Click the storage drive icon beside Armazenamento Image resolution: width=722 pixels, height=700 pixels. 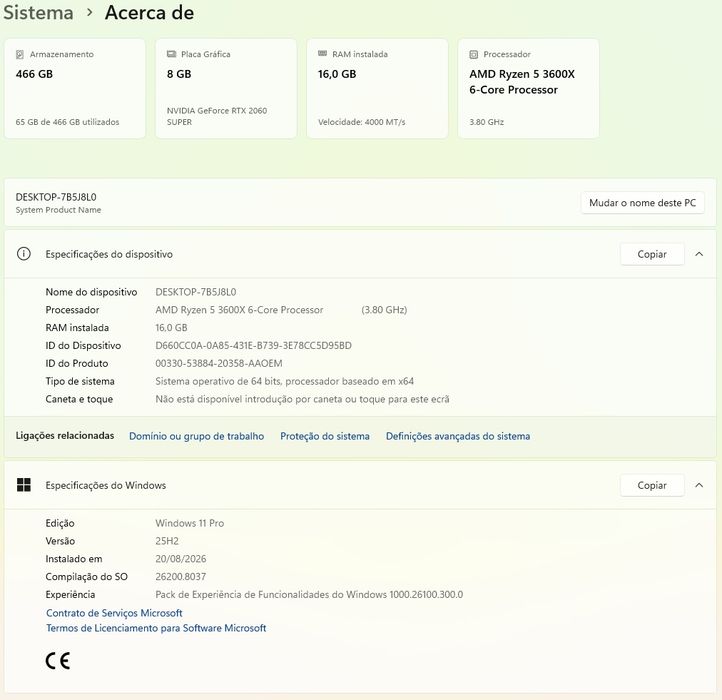point(20,54)
